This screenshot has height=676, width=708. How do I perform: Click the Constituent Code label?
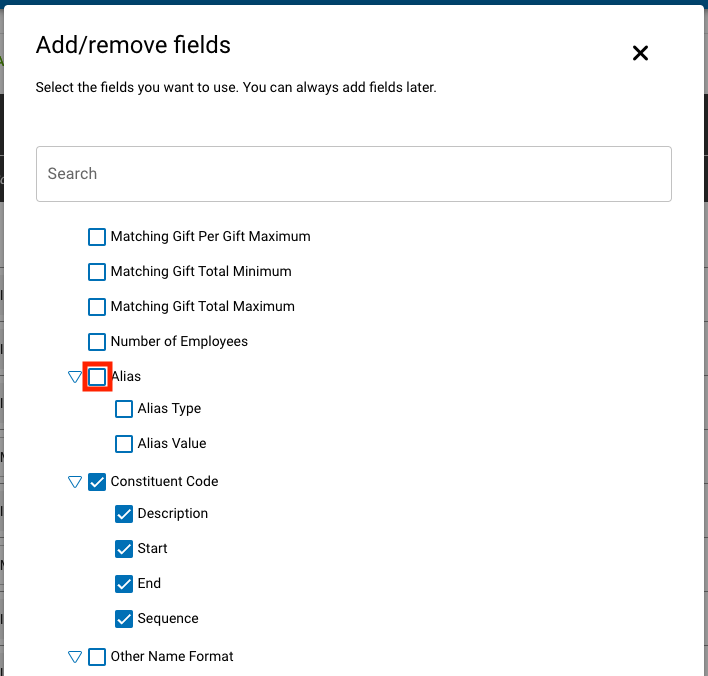pyautogui.click(x=164, y=481)
